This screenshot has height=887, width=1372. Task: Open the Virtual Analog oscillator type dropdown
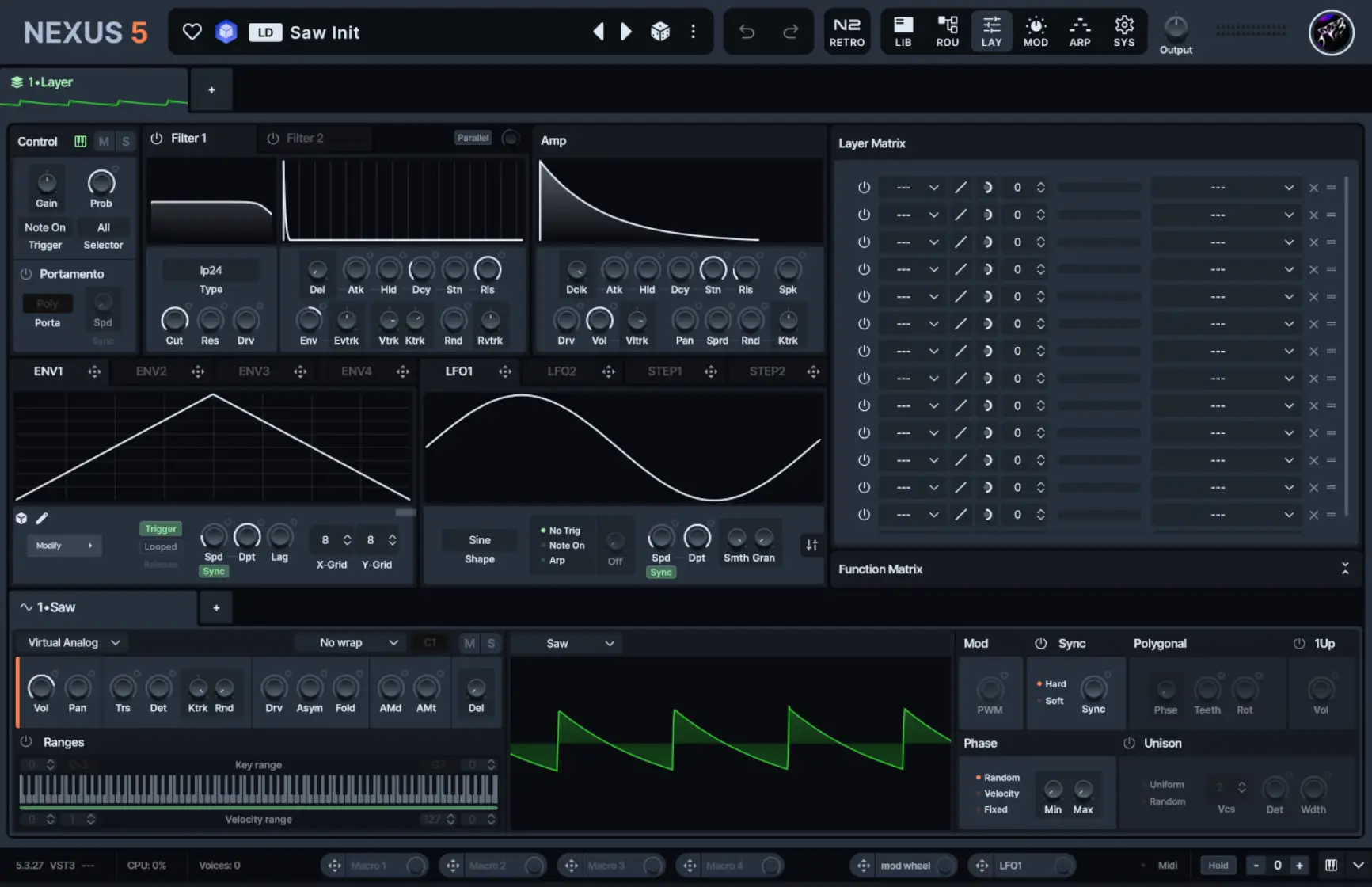(70, 642)
